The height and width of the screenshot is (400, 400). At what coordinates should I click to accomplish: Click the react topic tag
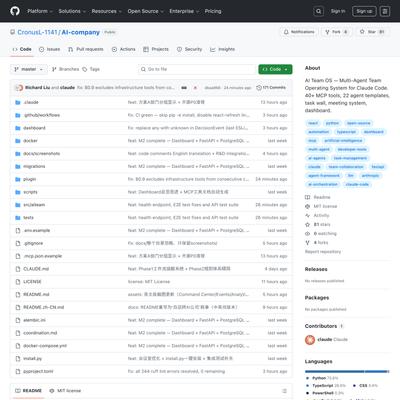[x=313, y=123]
